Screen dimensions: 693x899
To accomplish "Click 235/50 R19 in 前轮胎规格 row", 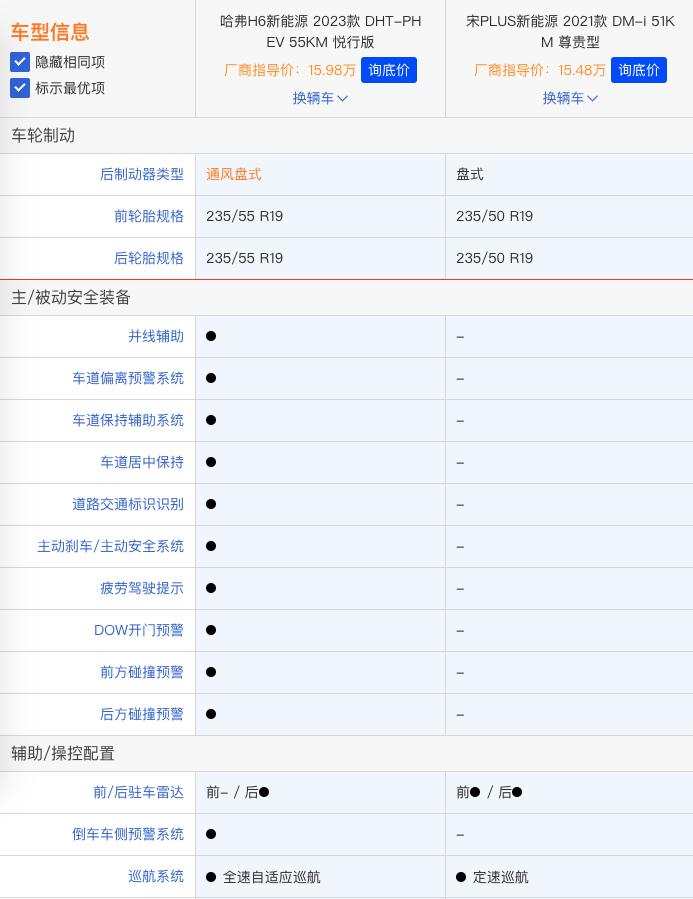I will 495,216.
